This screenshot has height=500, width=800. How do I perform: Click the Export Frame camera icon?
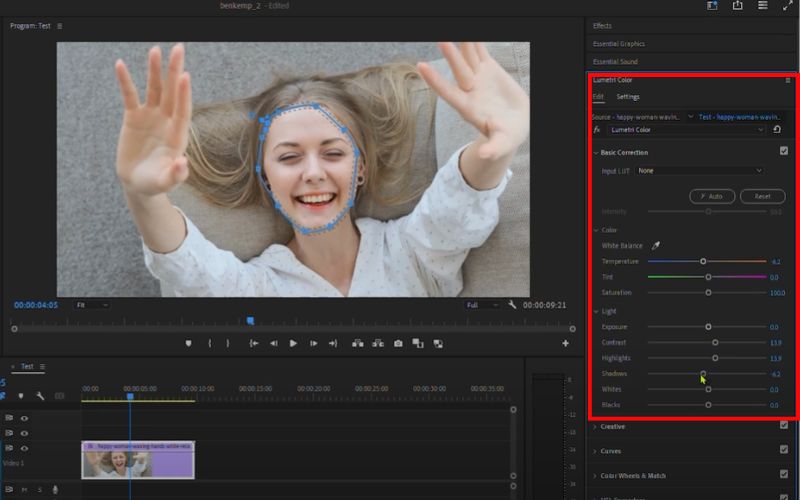click(x=398, y=343)
